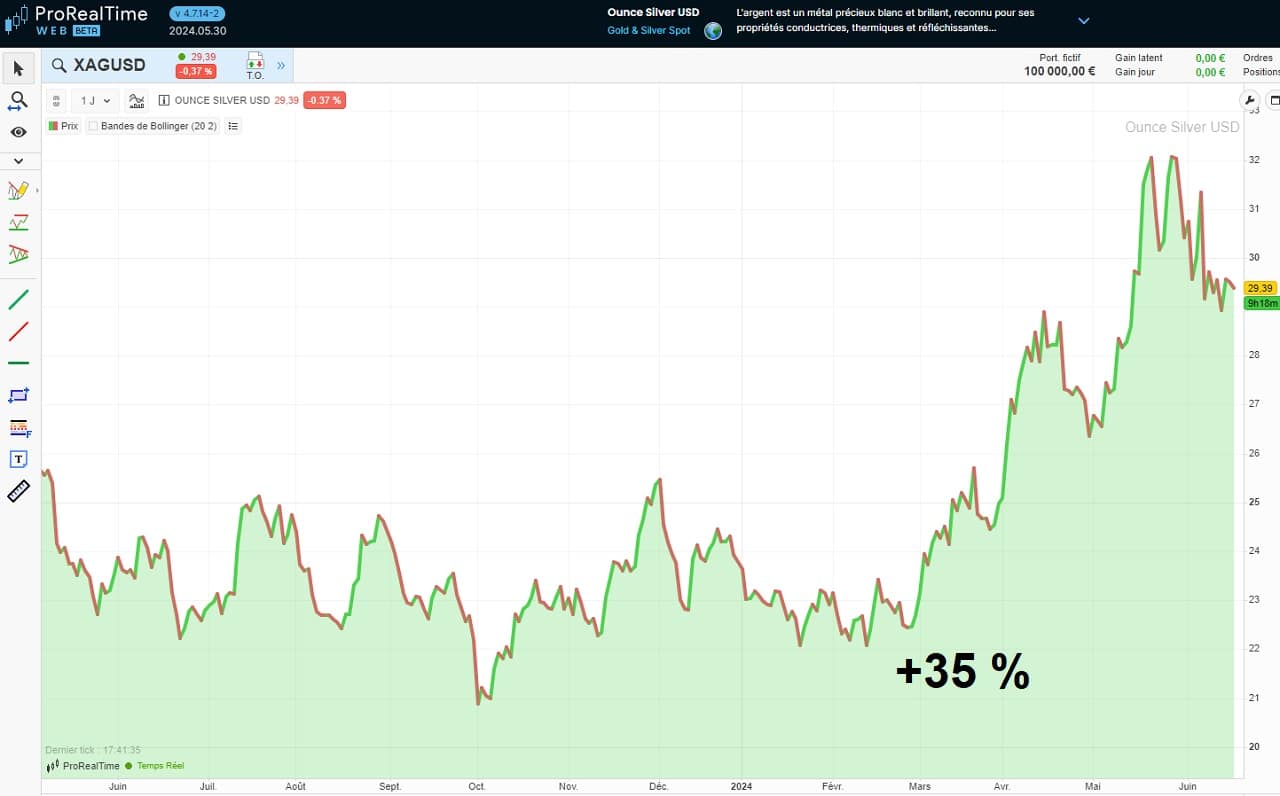
Task: Choose the horizontal line drawing tool
Action: pos(18,363)
